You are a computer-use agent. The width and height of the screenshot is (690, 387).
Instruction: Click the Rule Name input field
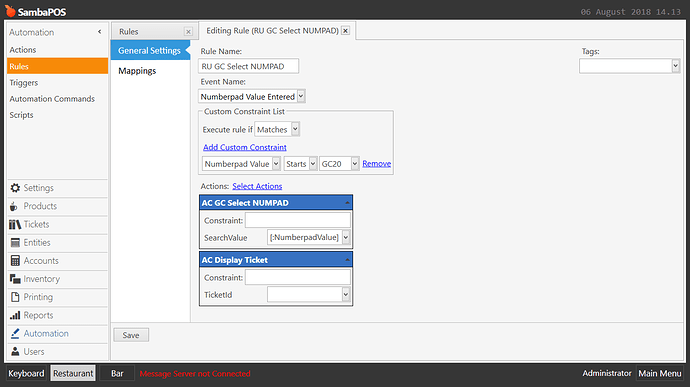pos(249,66)
